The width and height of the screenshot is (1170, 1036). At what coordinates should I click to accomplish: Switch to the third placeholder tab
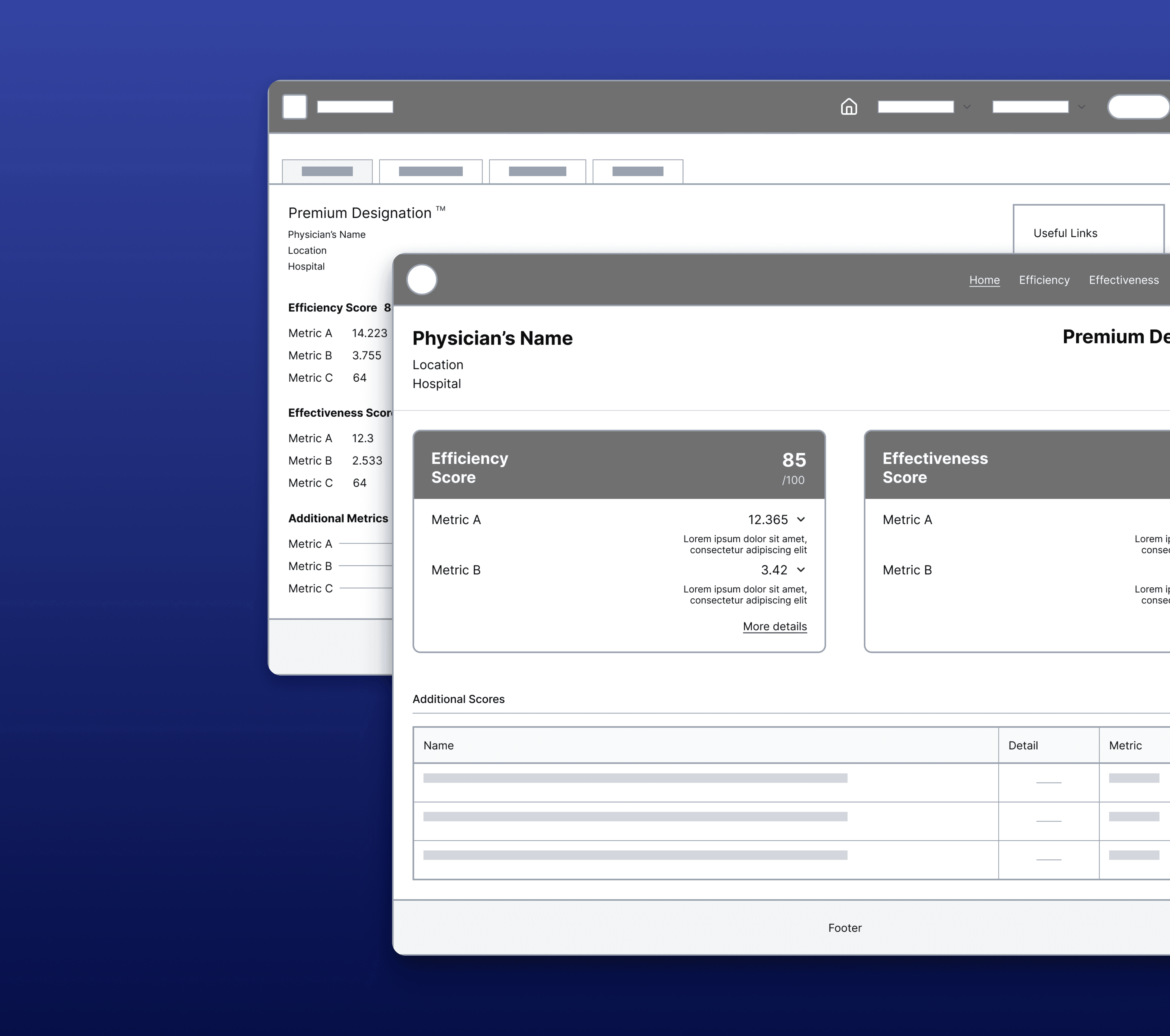click(537, 171)
